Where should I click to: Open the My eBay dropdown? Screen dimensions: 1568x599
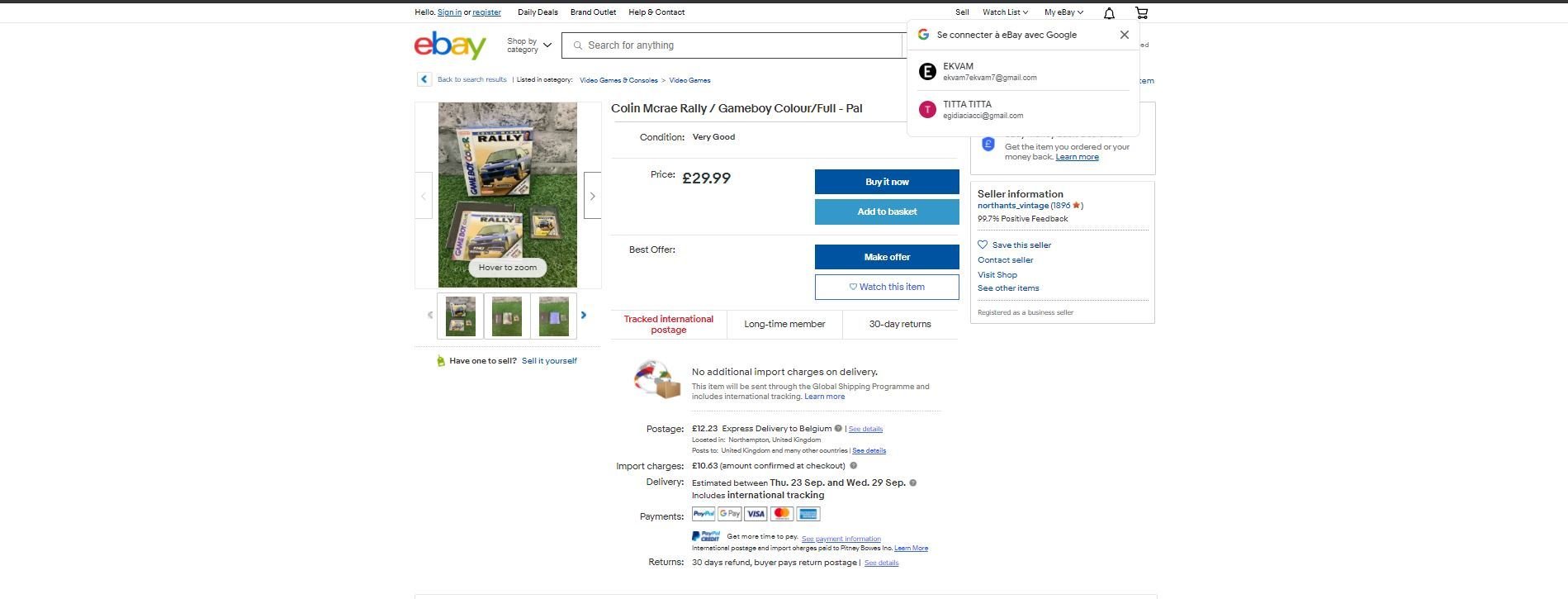pyautogui.click(x=1063, y=12)
